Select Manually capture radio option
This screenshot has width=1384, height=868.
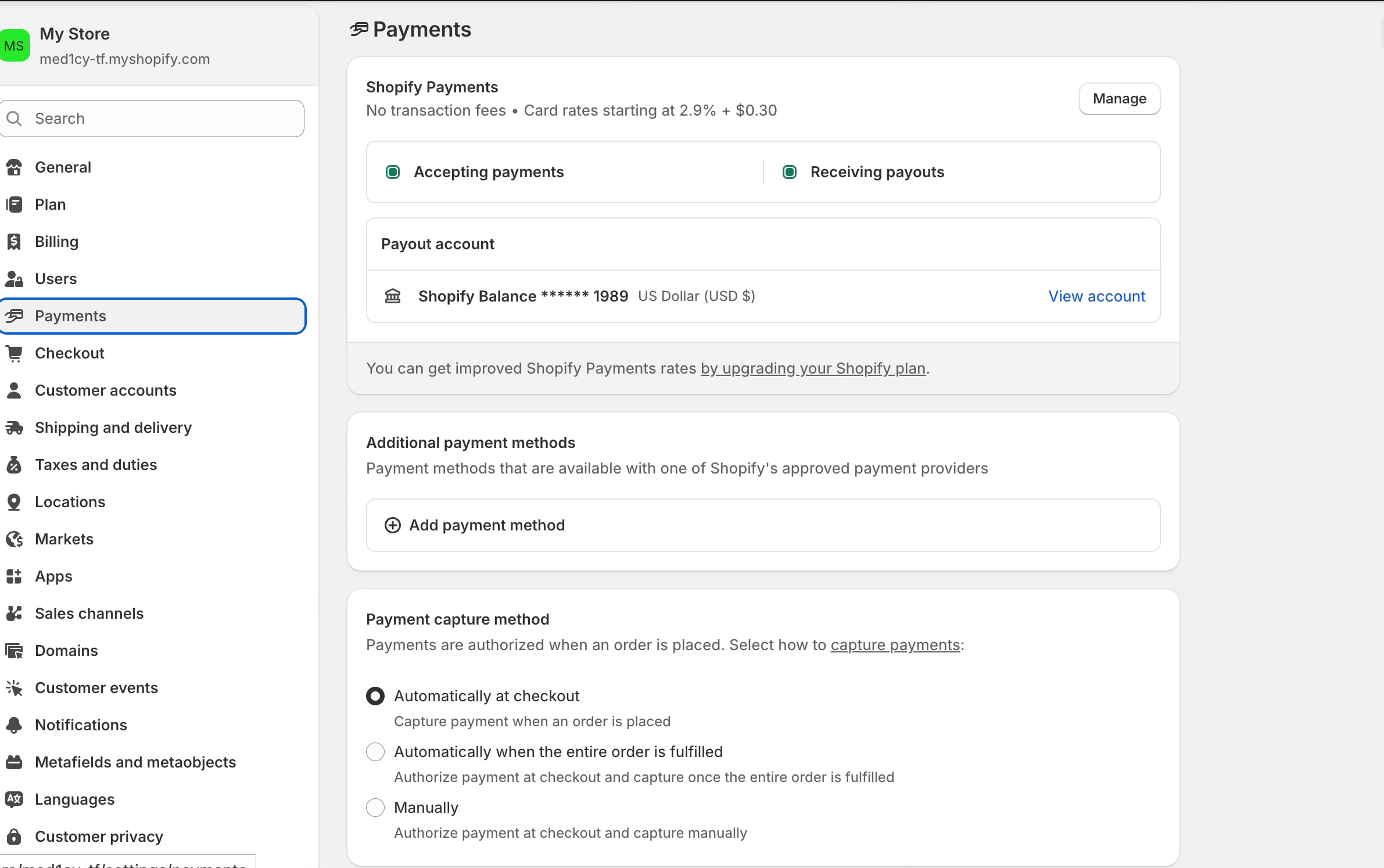375,808
